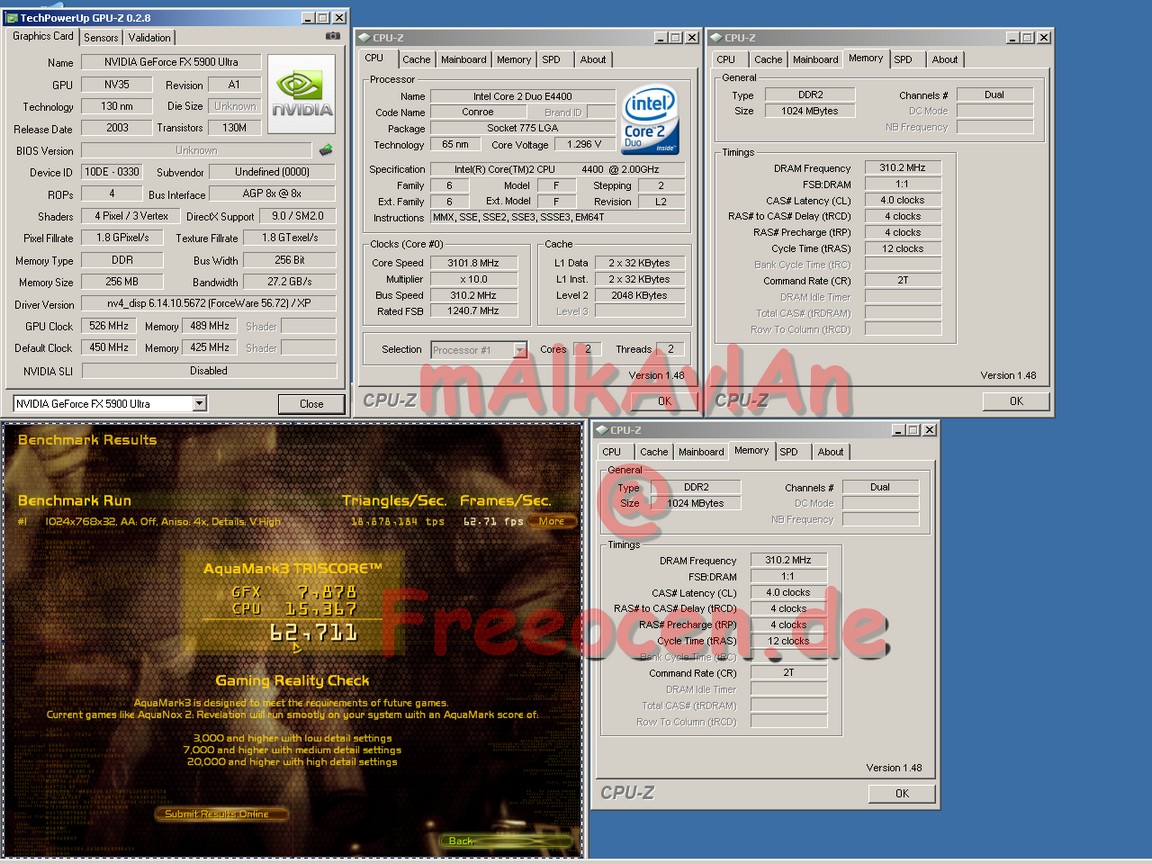
Task: Minimize the GPU-Z window
Action: pos(309,18)
